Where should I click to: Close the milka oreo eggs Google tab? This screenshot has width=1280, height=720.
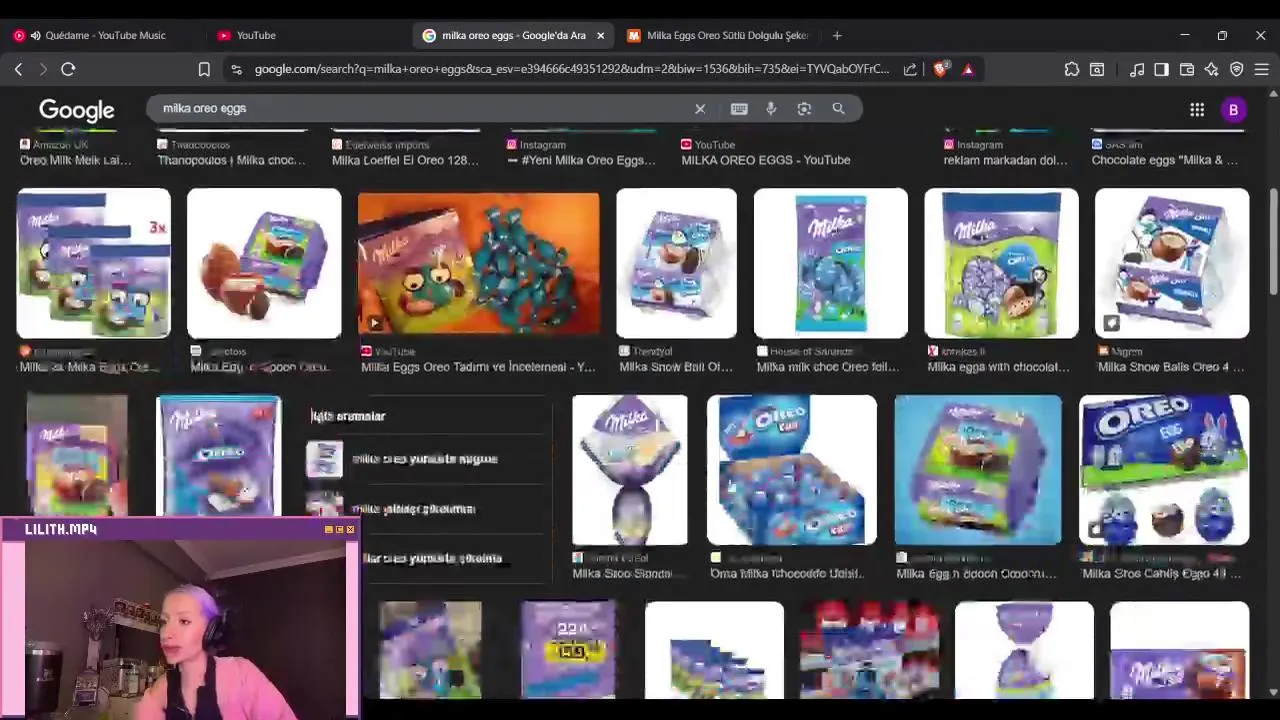(600, 35)
